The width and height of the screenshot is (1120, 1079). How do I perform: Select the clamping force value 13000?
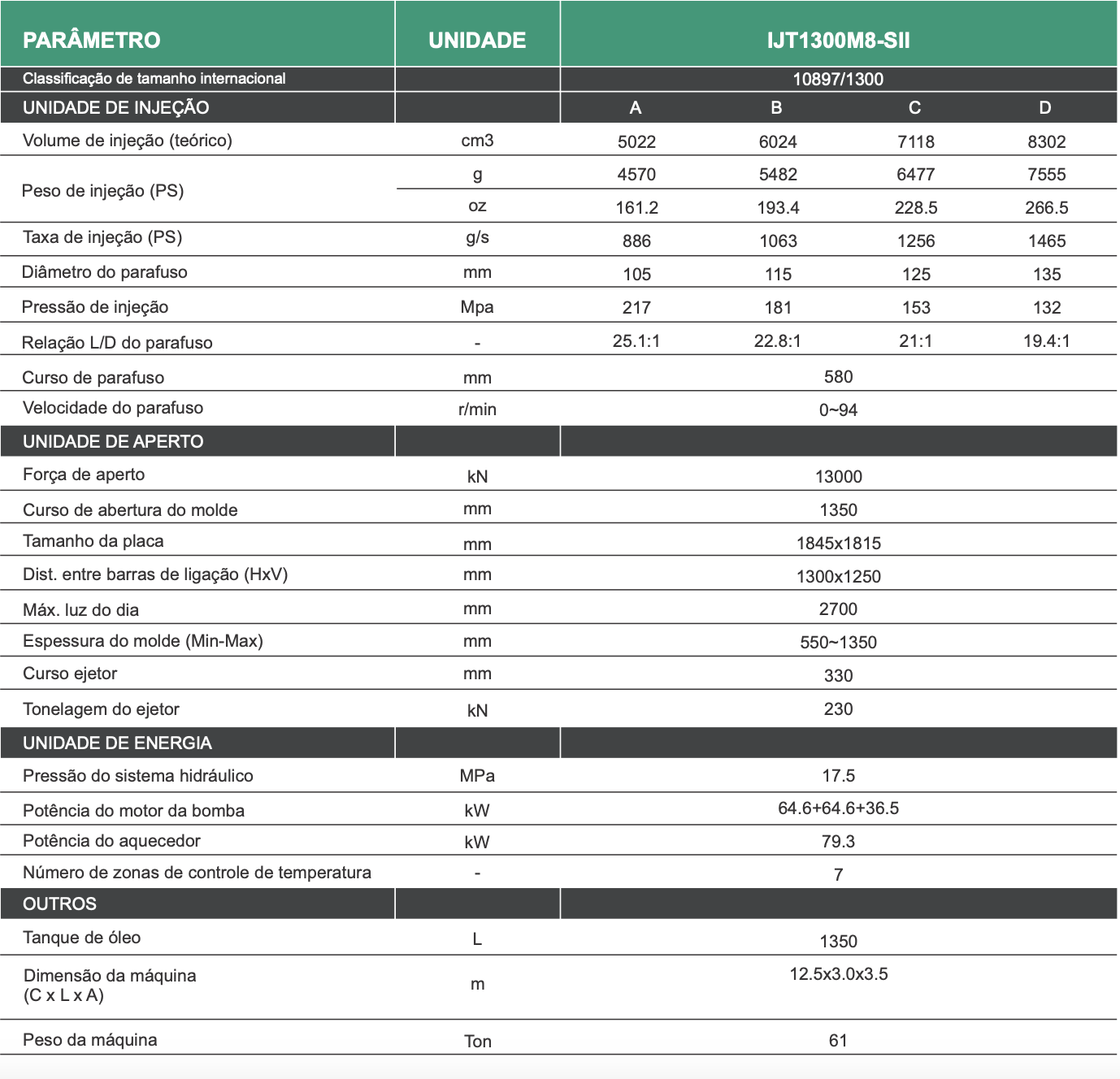tap(838, 476)
